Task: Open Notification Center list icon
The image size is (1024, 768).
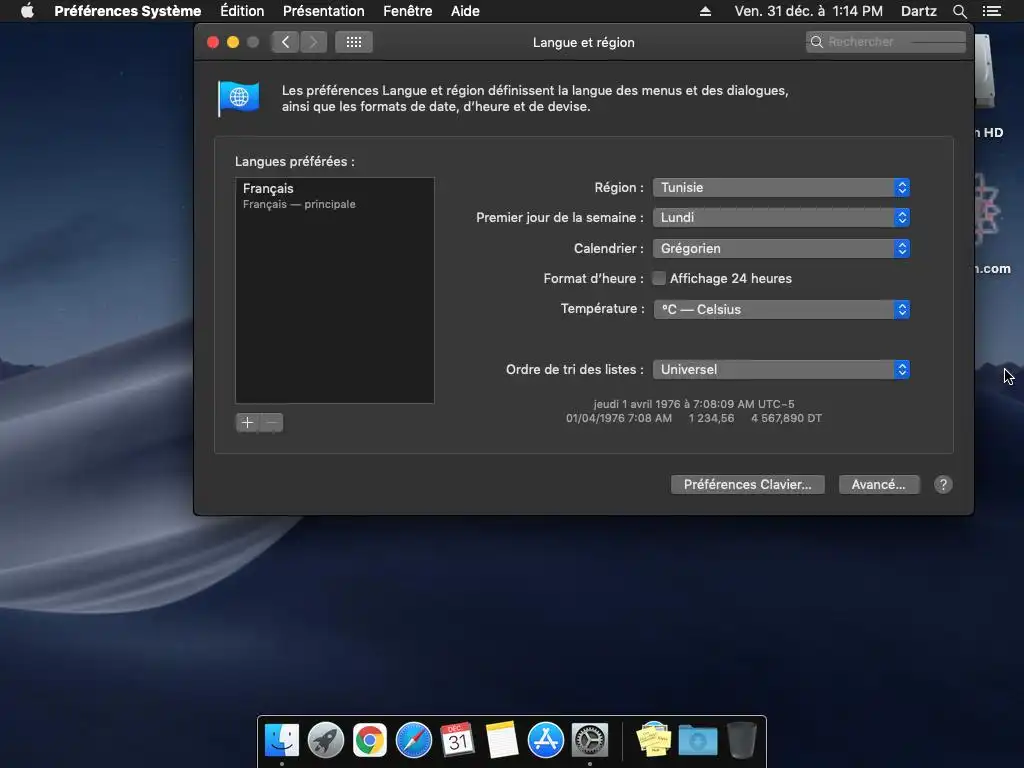Action: point(991,11)
